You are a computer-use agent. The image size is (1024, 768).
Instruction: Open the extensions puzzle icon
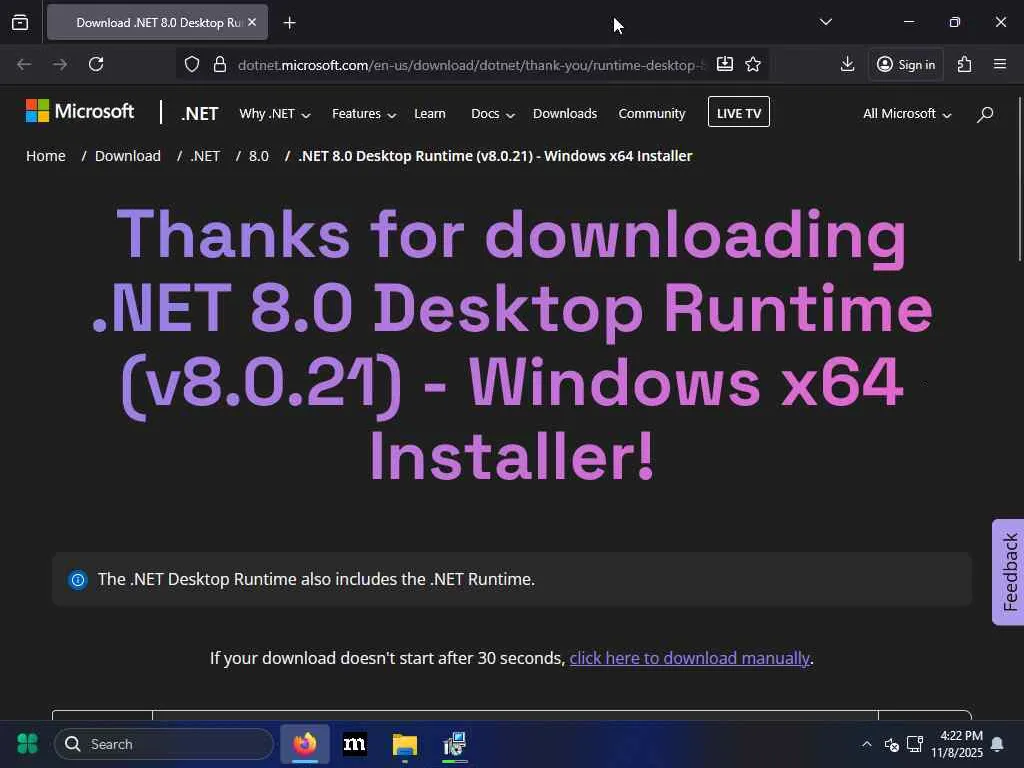pos(965,64)
